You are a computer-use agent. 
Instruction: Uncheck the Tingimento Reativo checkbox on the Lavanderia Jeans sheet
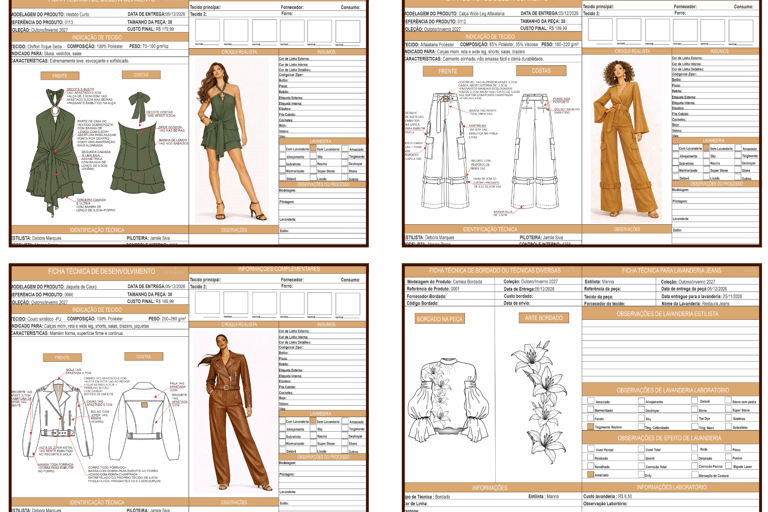[591, 427]
